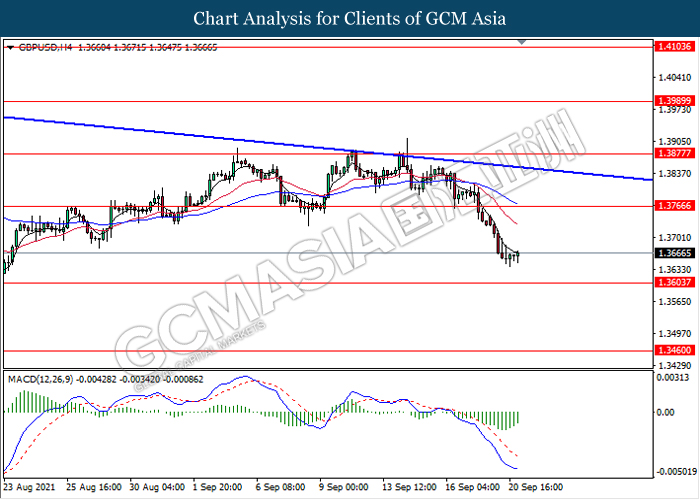This screenshot has width=700, height=500.
Task: Click the 1 Sep 20:00 time label
Action: (x=217, y=487)
